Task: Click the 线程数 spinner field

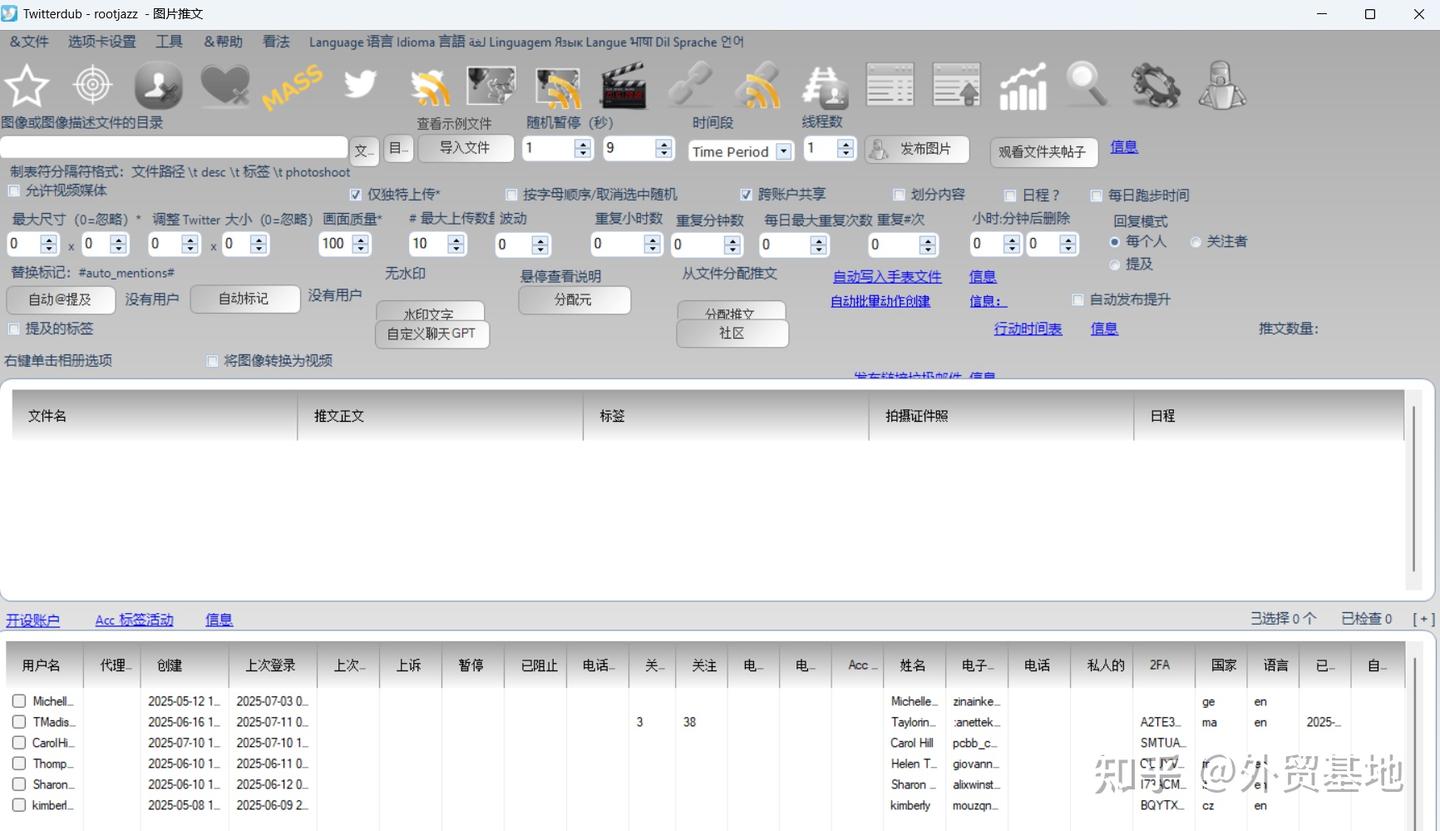Action: point(829,148)
